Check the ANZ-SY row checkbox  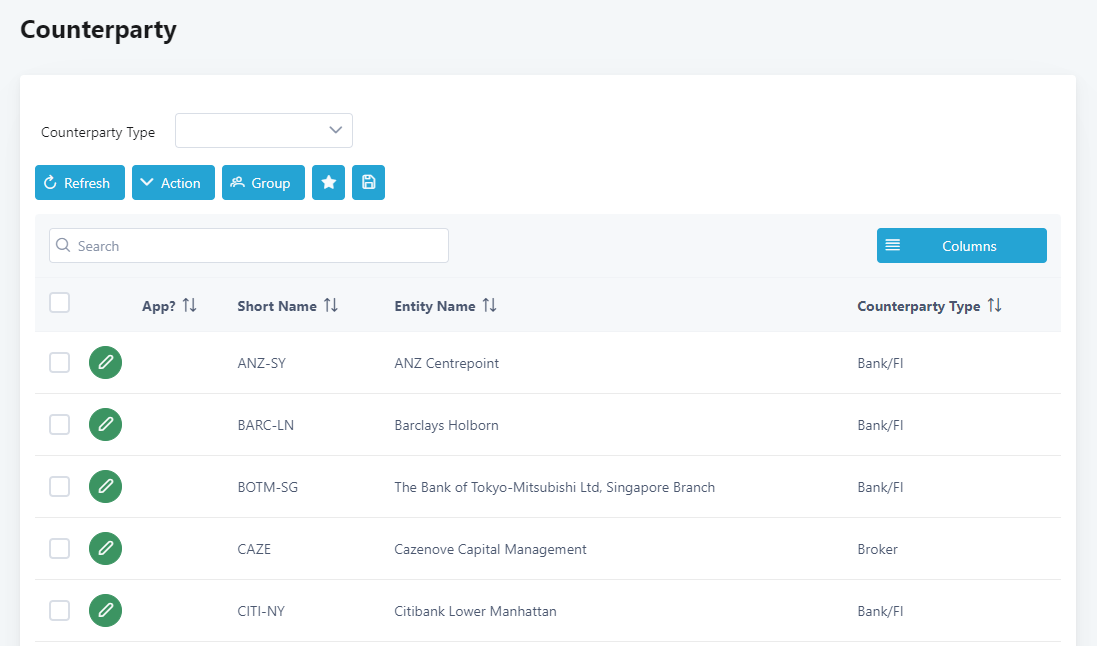(x=59, y=363)
